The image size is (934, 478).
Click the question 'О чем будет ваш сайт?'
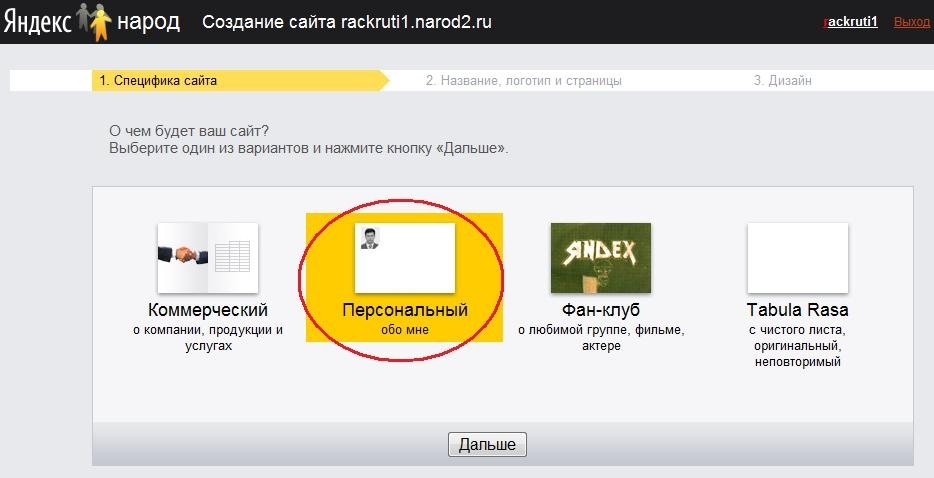coord(189,131)
